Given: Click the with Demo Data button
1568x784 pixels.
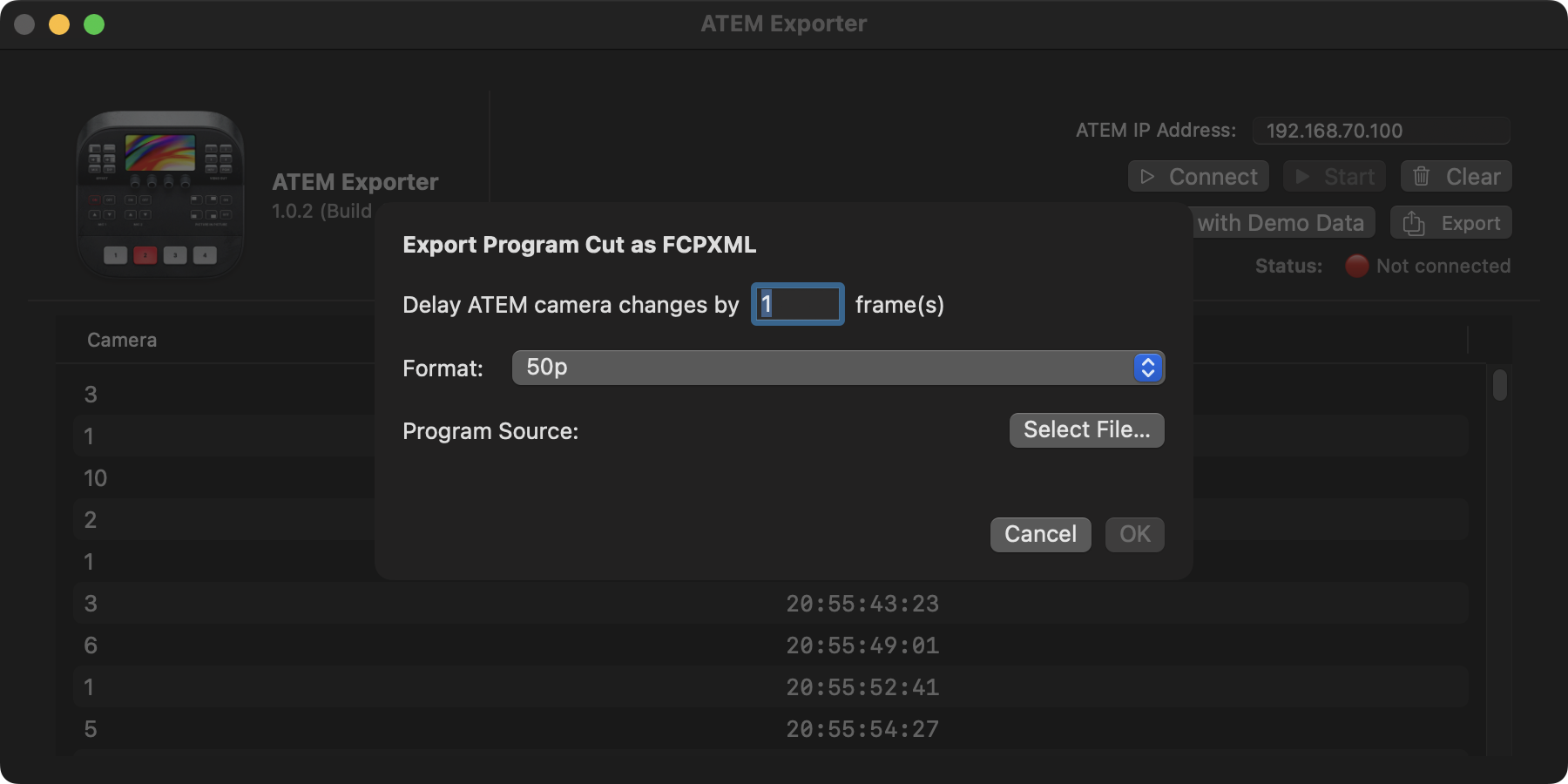Looking at the screenshot, I should point(1281,223).
